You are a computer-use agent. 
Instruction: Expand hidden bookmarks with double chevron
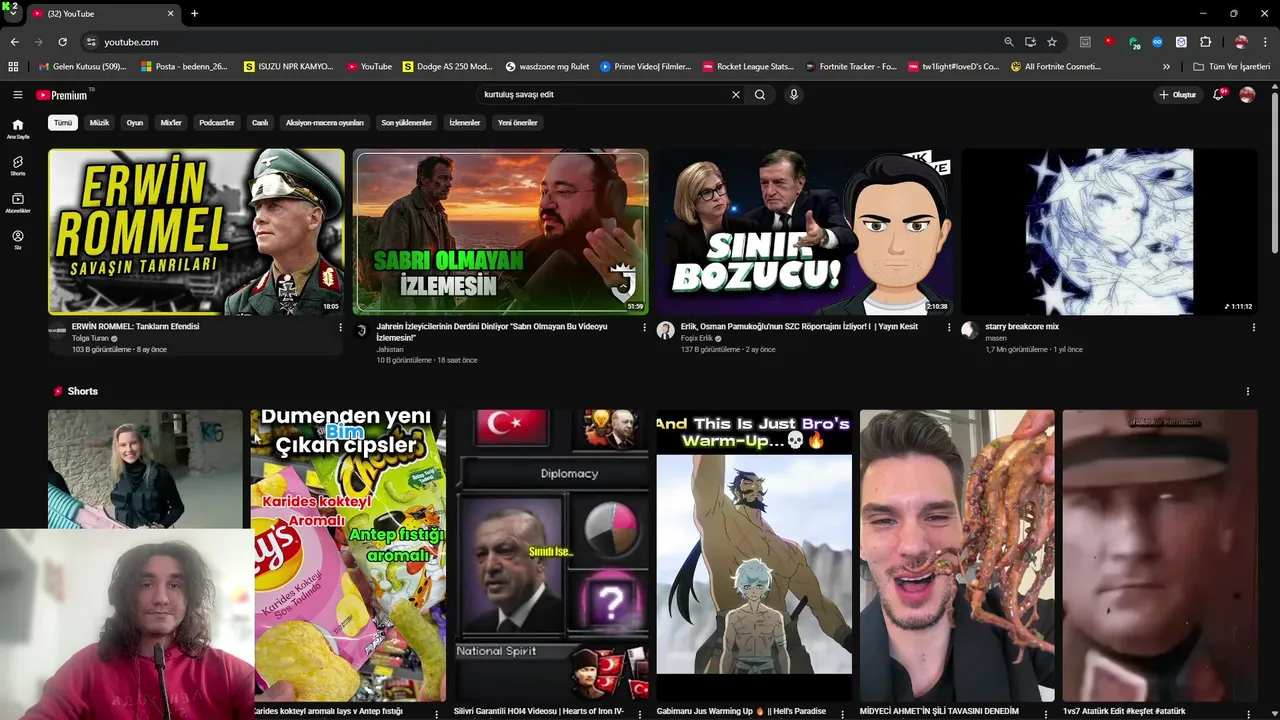tap(1166, 67)
